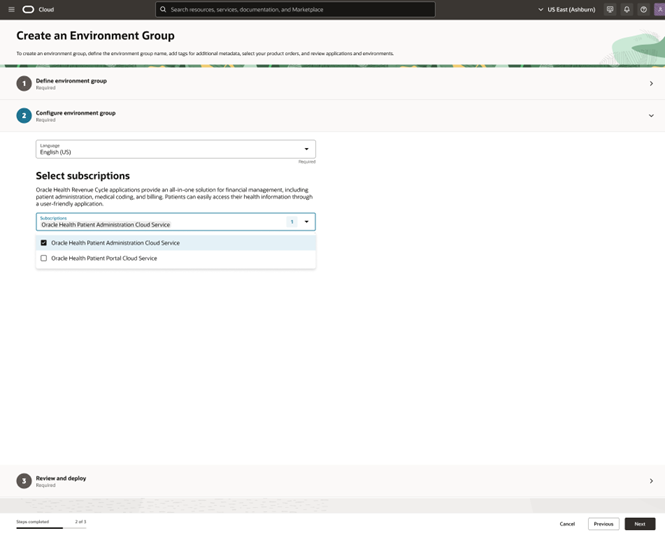
Task: Click the steps completed progress bar
Action: (51, 528)
